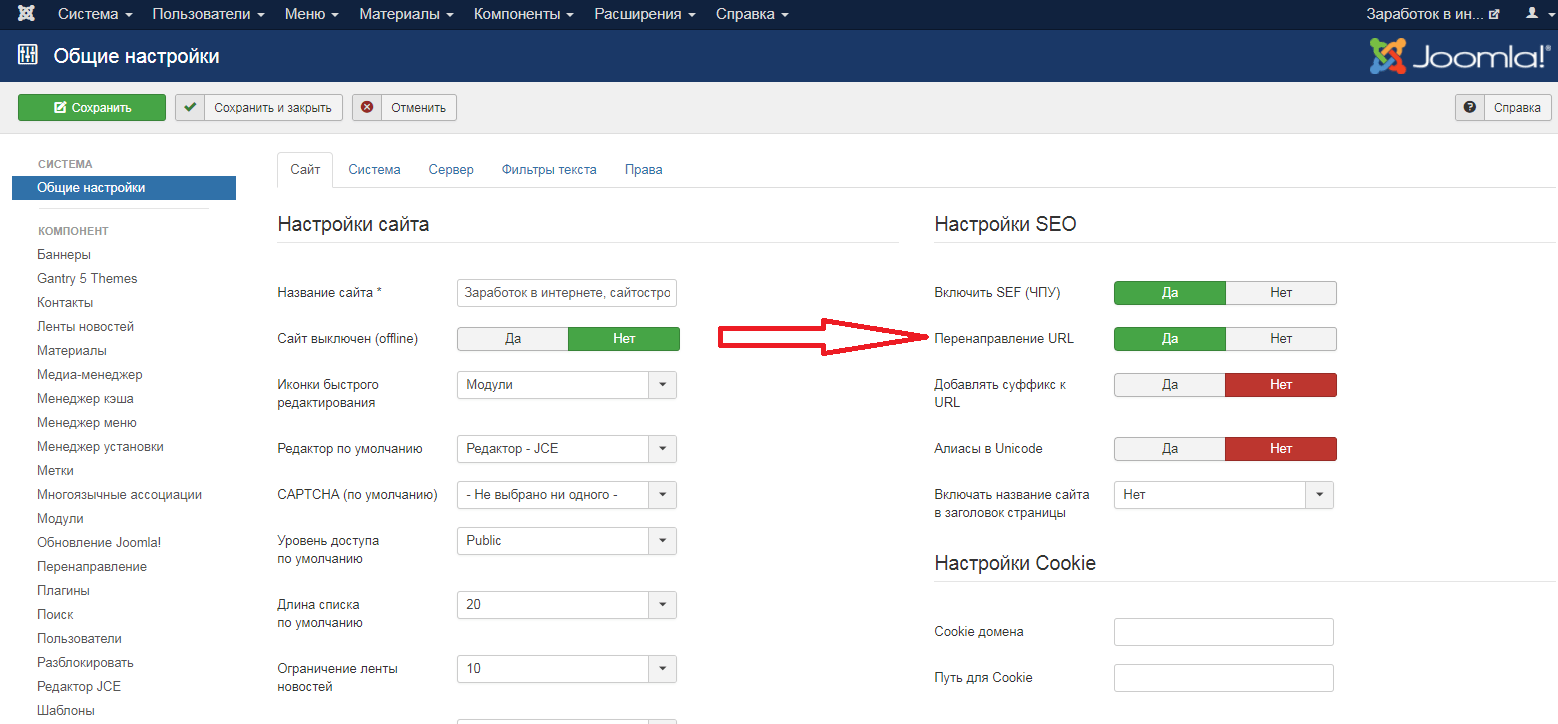Open the user account icon top right
Viewport: 1558px width, 724px height.
click(x=1530, y=14)
